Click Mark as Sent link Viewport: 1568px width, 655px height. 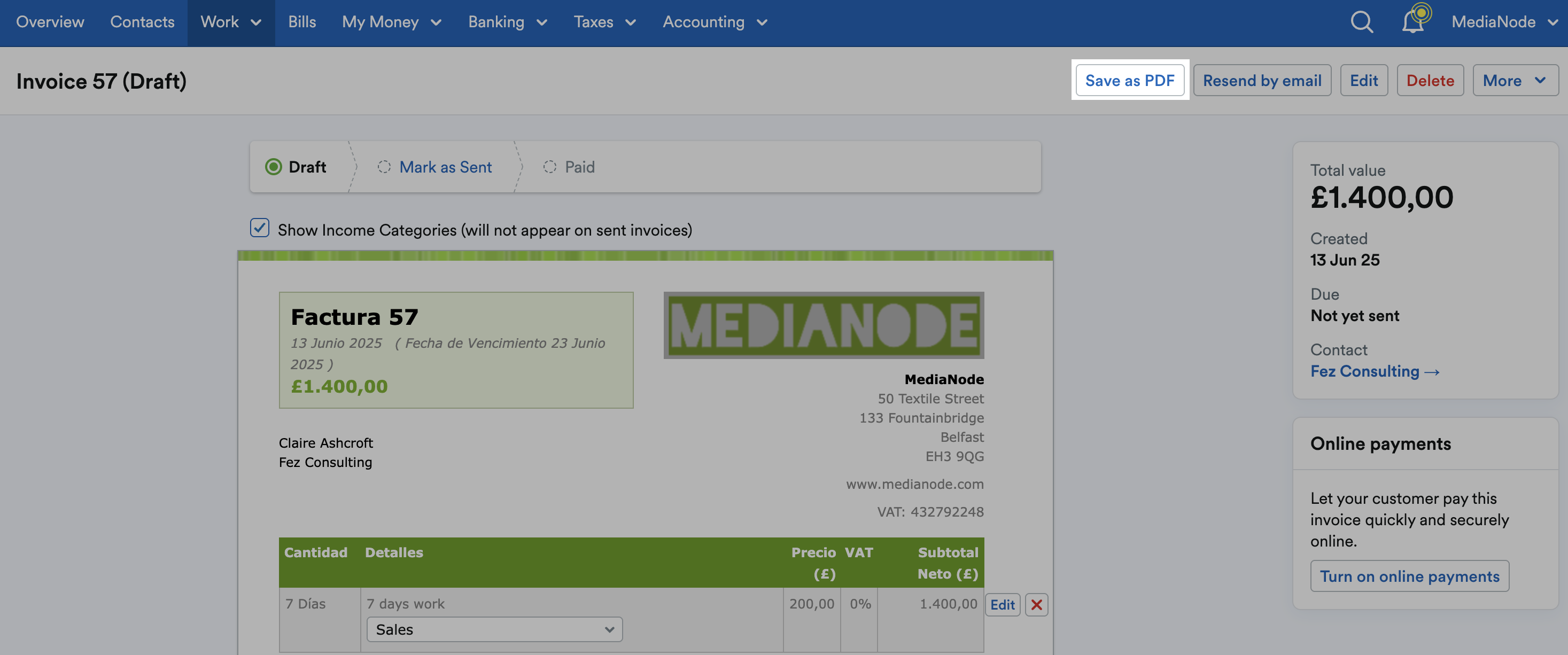tap(445, 167)
